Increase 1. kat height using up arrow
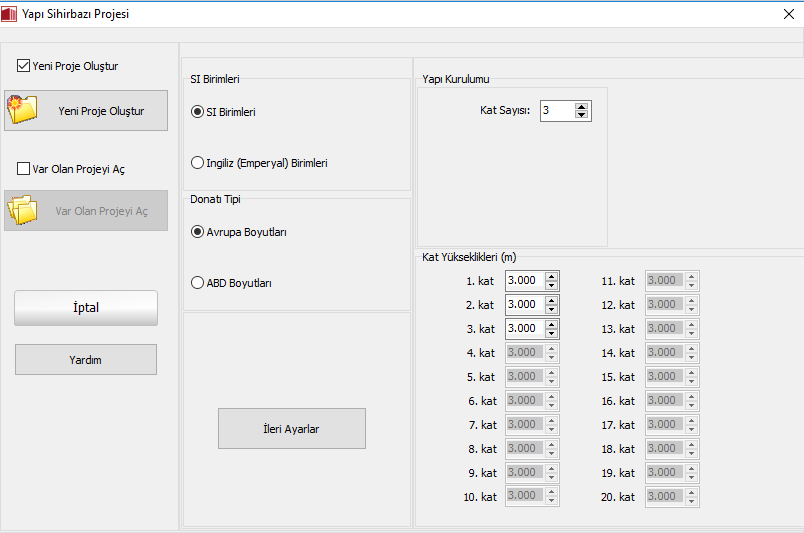The width and height of the screenshot is (804, 533). click(x=551, y=276)
